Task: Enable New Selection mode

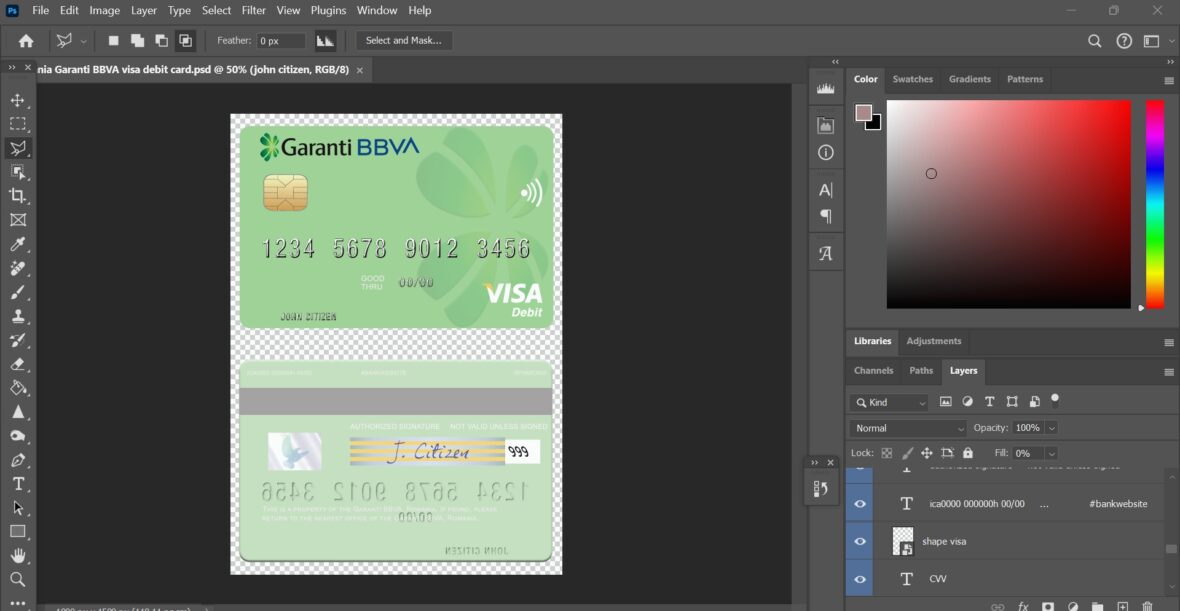Action: [x=114, y=41]
